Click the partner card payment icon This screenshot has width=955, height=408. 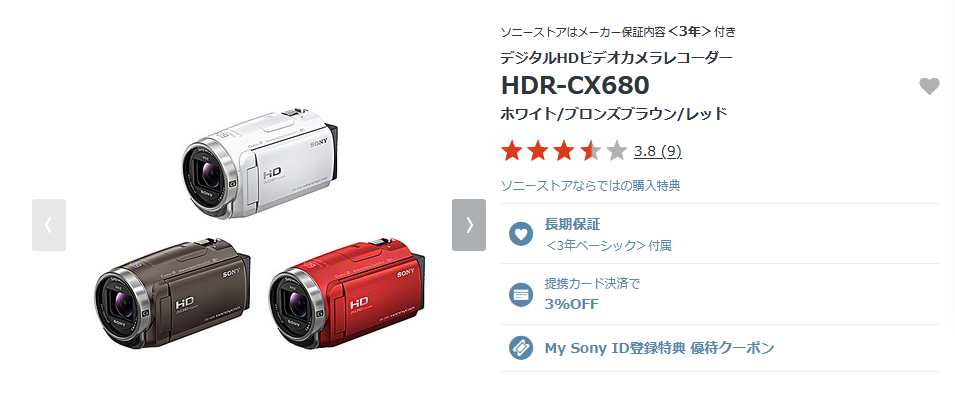click(x=521, y=295)
